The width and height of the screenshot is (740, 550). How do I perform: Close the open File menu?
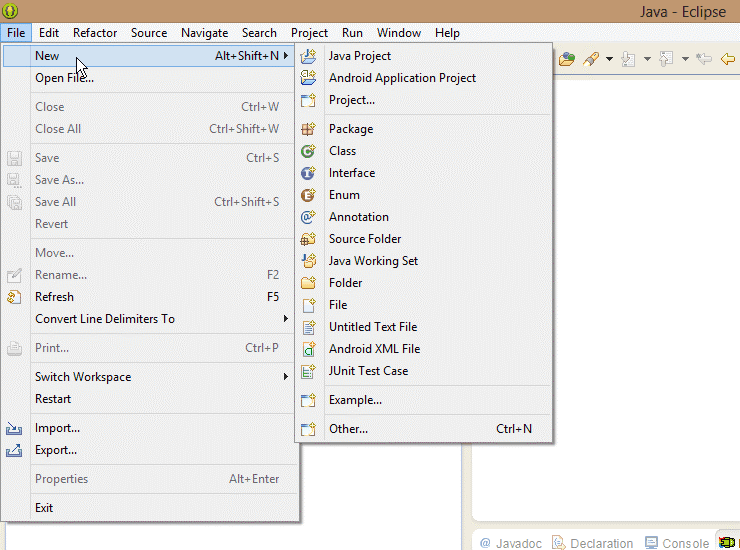click(16, 33)
